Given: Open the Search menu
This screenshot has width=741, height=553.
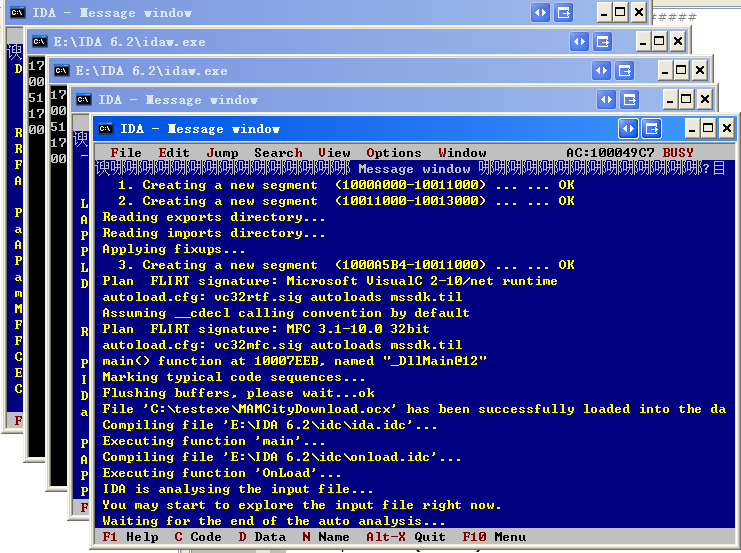Looking at the screenshot, I should [278, 153].
